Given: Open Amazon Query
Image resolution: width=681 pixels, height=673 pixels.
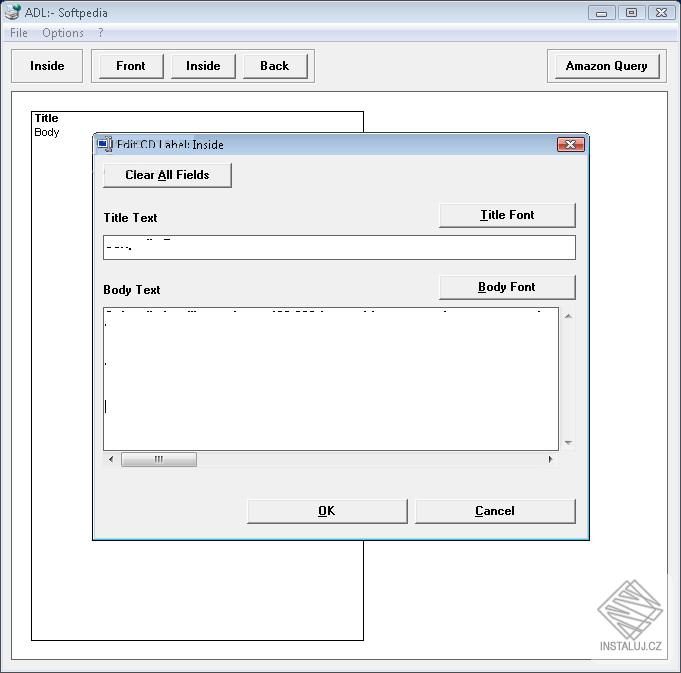Looking at the screenshot, I should 607,66.
